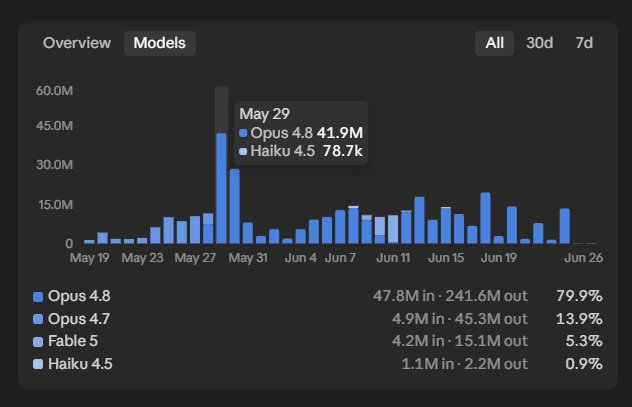
Task: Click the Opus 4.8 legend label
Action: coord(79,296)
